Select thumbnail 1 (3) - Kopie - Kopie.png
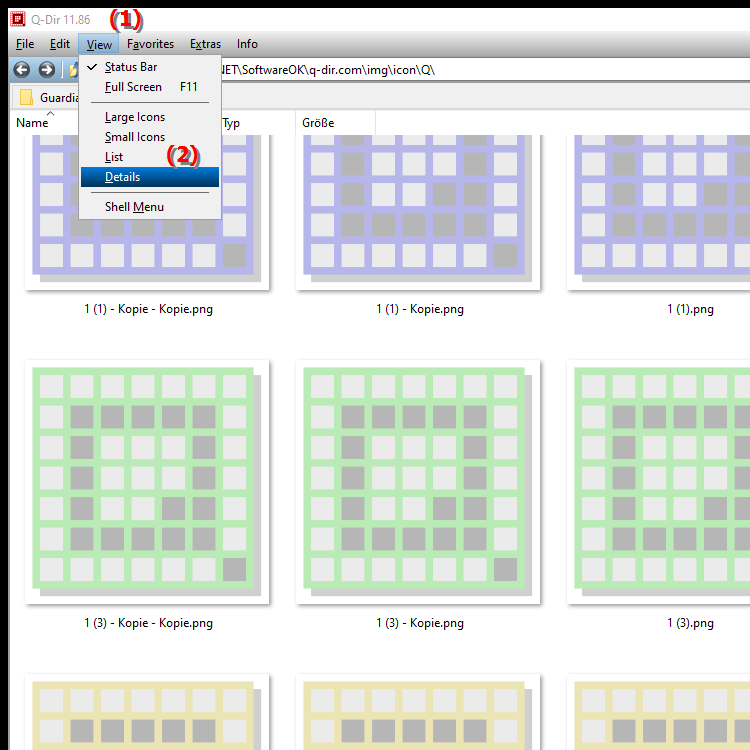 pyautogui.click(x=147, y=482)
